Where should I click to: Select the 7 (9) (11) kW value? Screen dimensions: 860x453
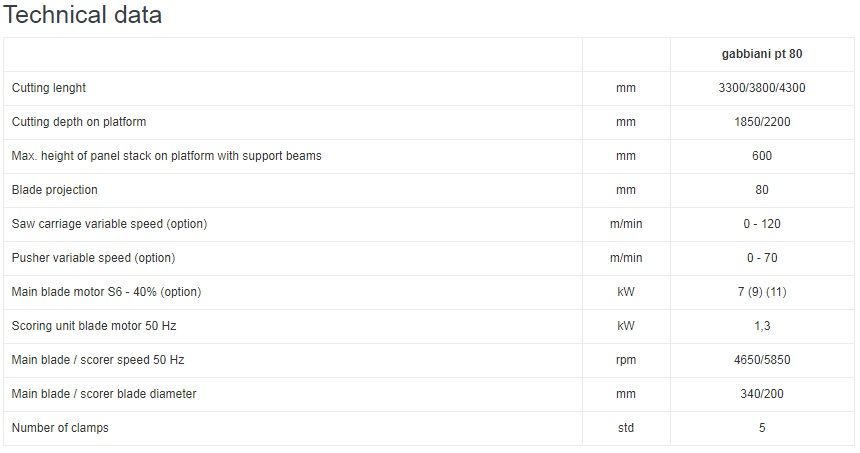click(762, 292)
